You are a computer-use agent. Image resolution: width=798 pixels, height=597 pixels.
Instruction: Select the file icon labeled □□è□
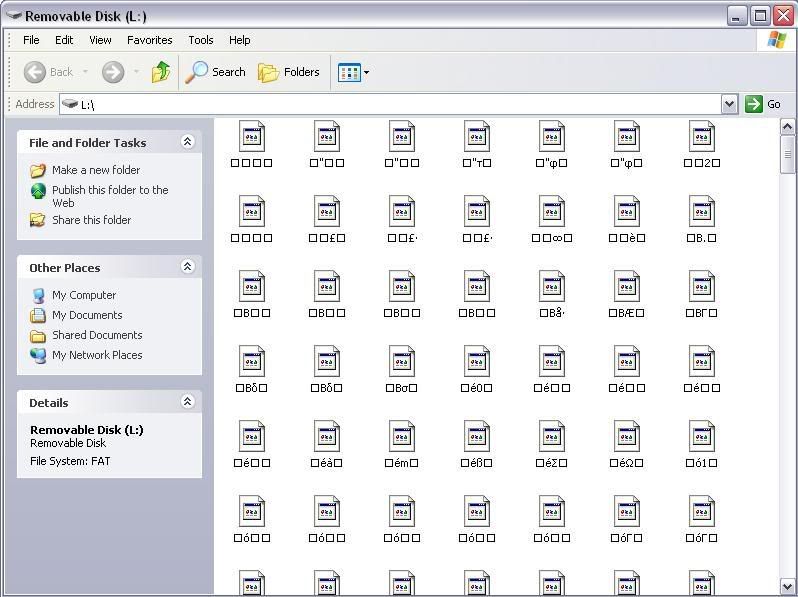click(626, 211)
